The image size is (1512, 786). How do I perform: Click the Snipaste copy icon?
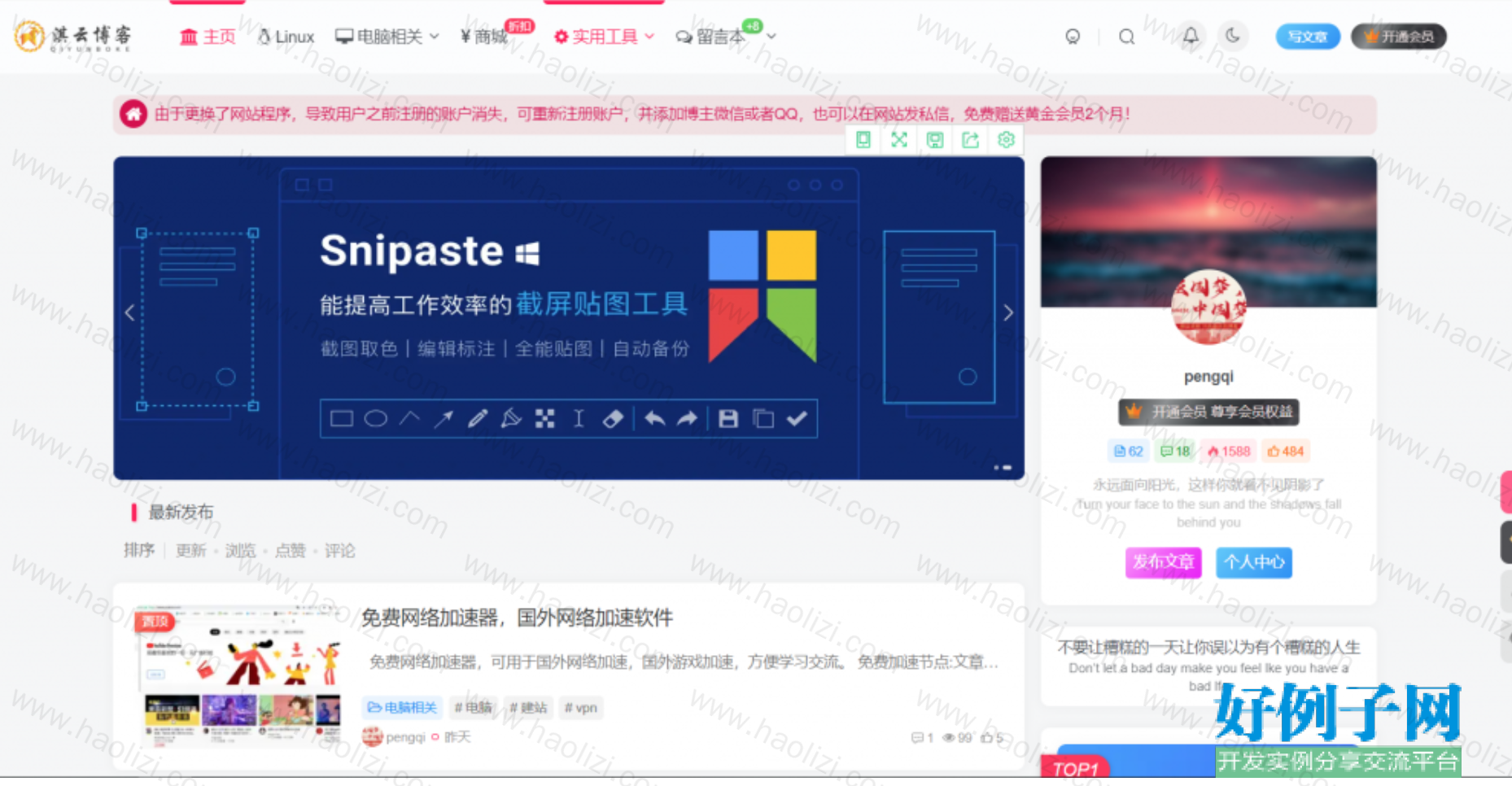[x=763, y=419]
